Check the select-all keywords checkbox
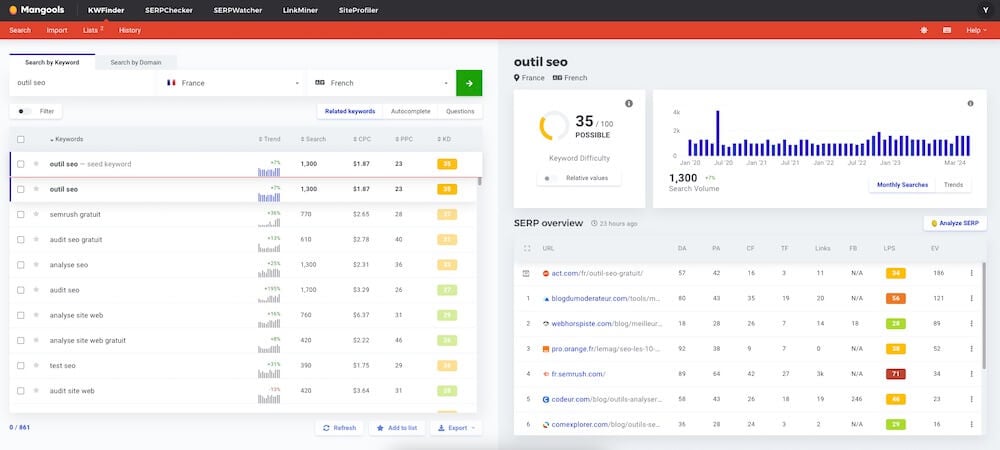The image size is (1000, 450). point(21,139)
